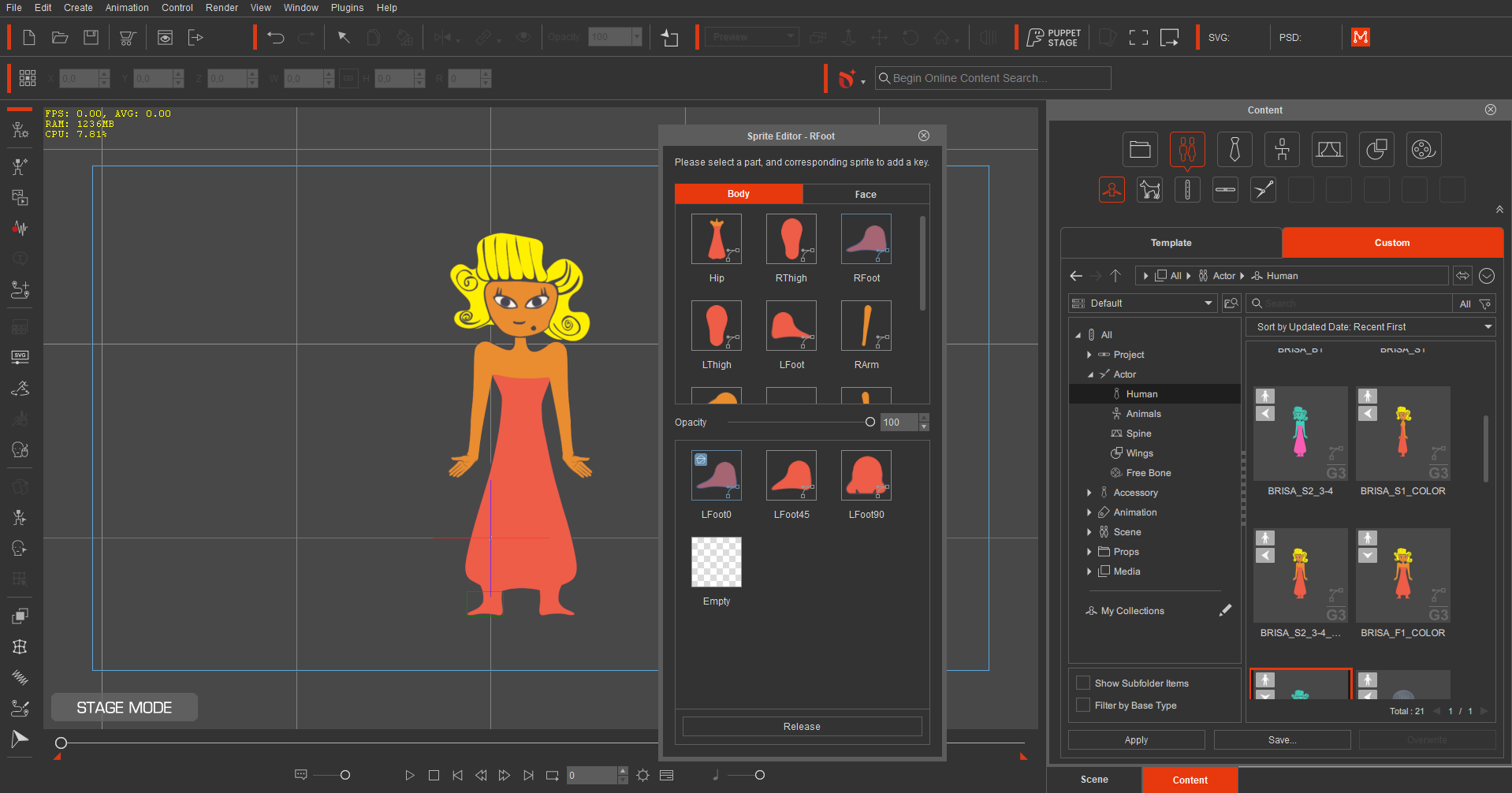The image size is (1512, 793).
Task: Open My Collections
Action: click(x=1132, y=611)
